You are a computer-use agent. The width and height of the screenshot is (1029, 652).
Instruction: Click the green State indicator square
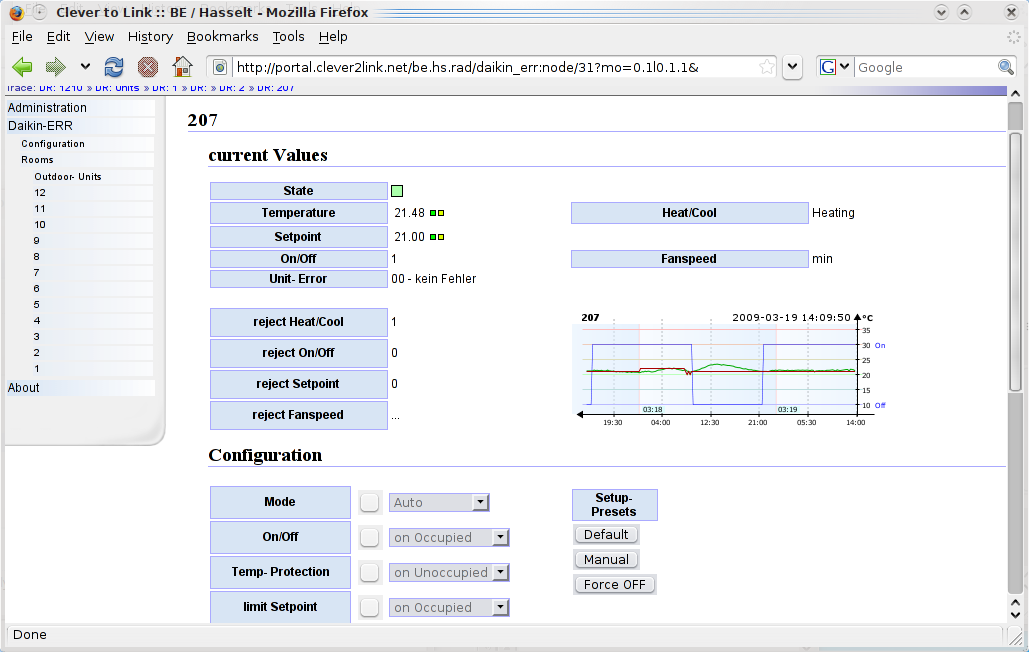pyautogui.click(x=397, y=191)
